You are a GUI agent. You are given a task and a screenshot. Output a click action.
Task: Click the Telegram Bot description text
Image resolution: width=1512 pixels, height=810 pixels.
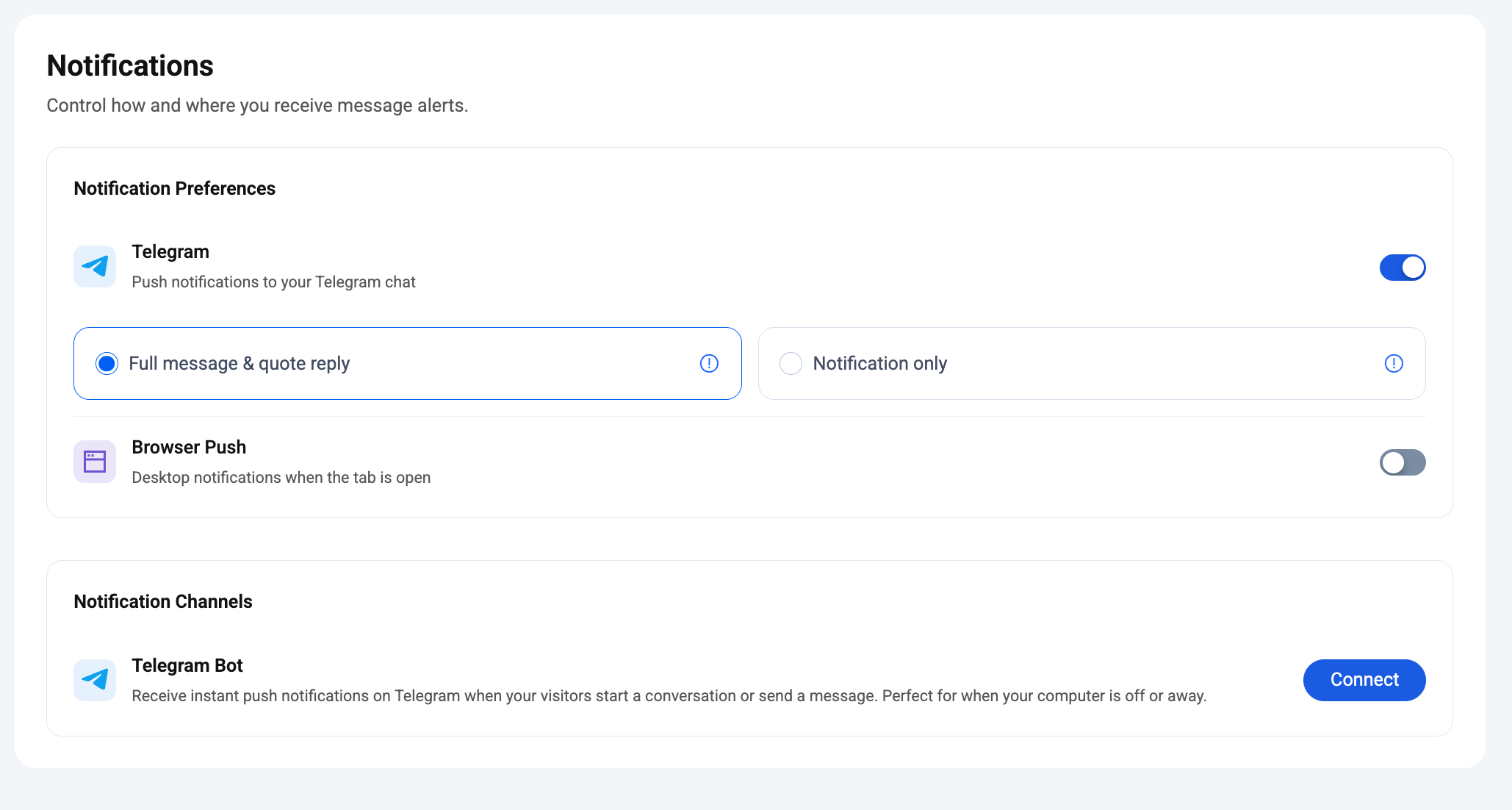click(x=669, y=696)
